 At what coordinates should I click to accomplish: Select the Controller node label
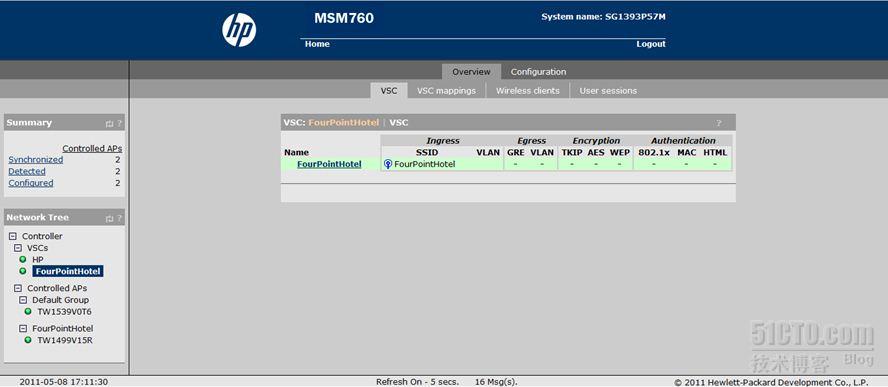tap(42, 236)
